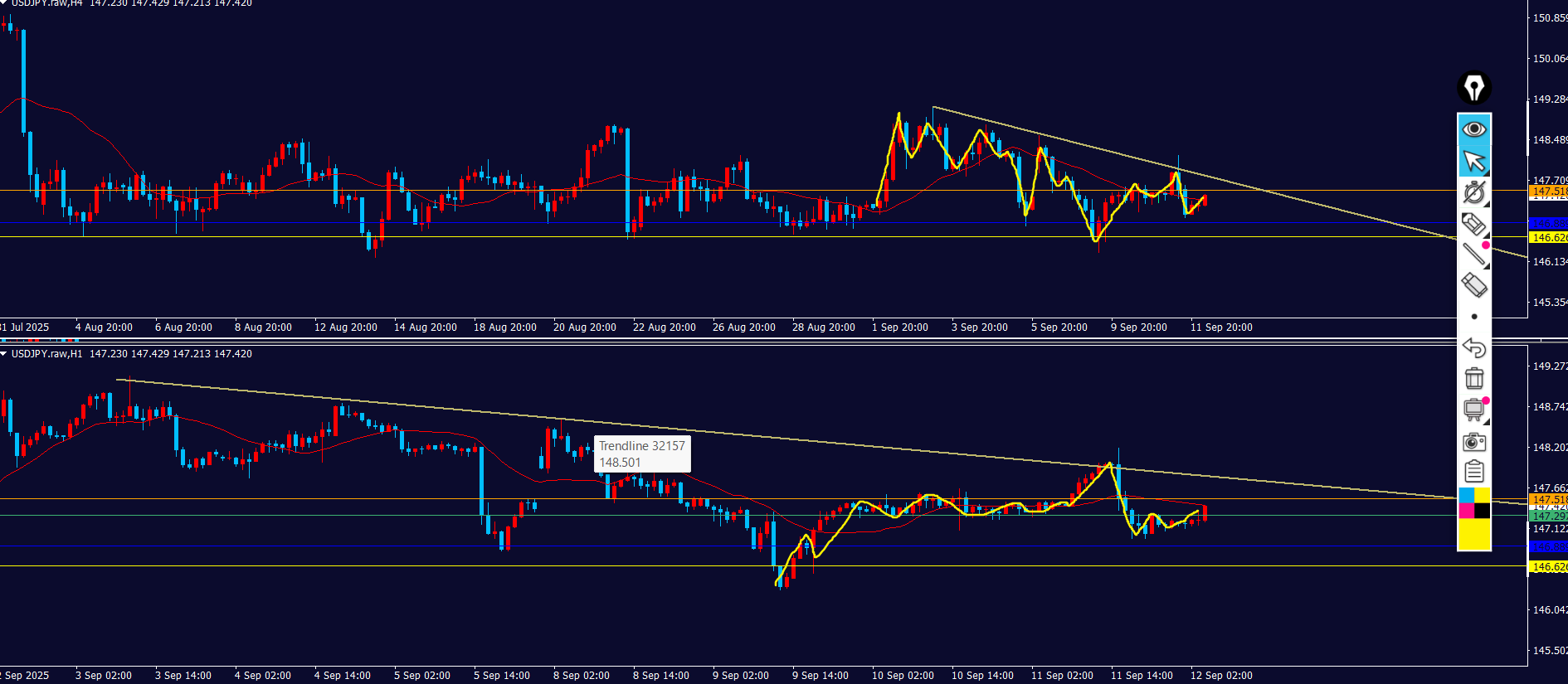
Task: Toggle the crossed-out stopwatch timer
Action: click(x=1473, y=192)
